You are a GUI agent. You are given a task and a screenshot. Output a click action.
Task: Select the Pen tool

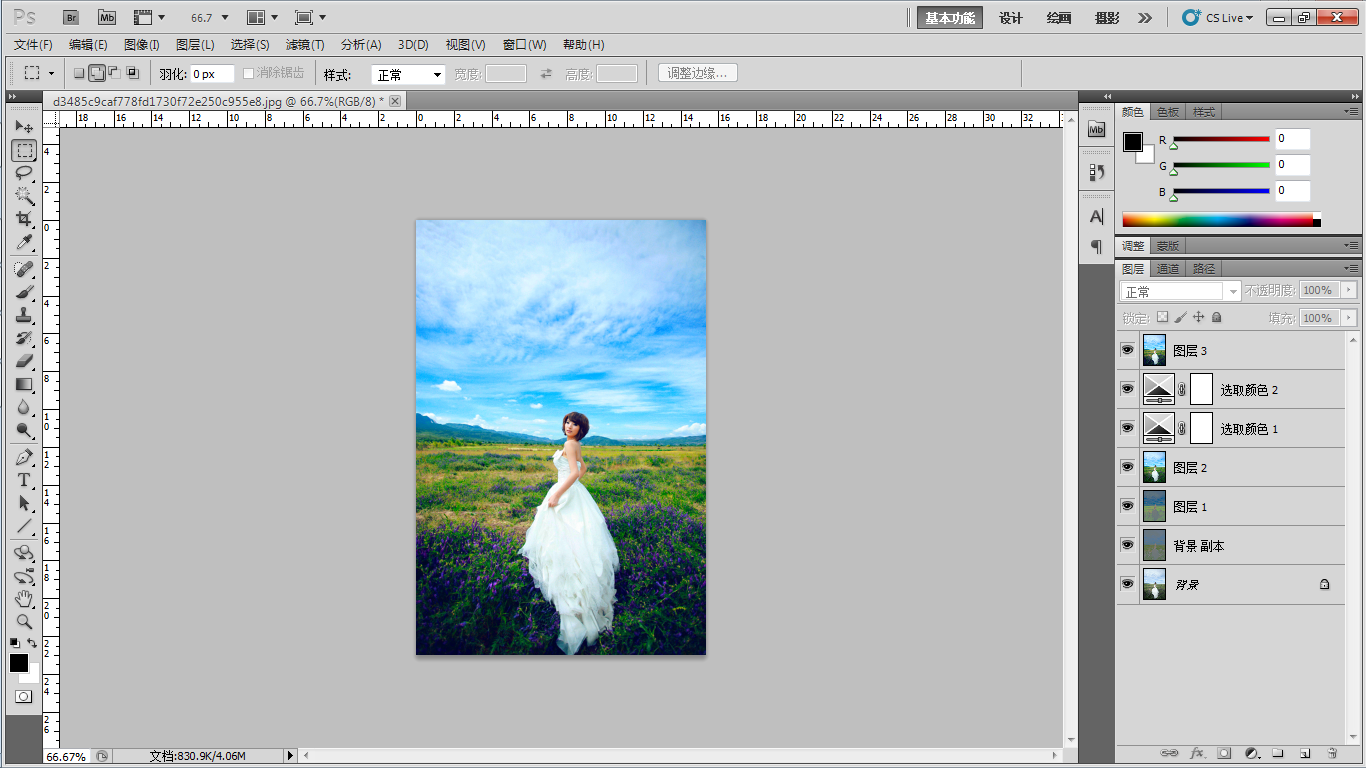coord(24,457)
